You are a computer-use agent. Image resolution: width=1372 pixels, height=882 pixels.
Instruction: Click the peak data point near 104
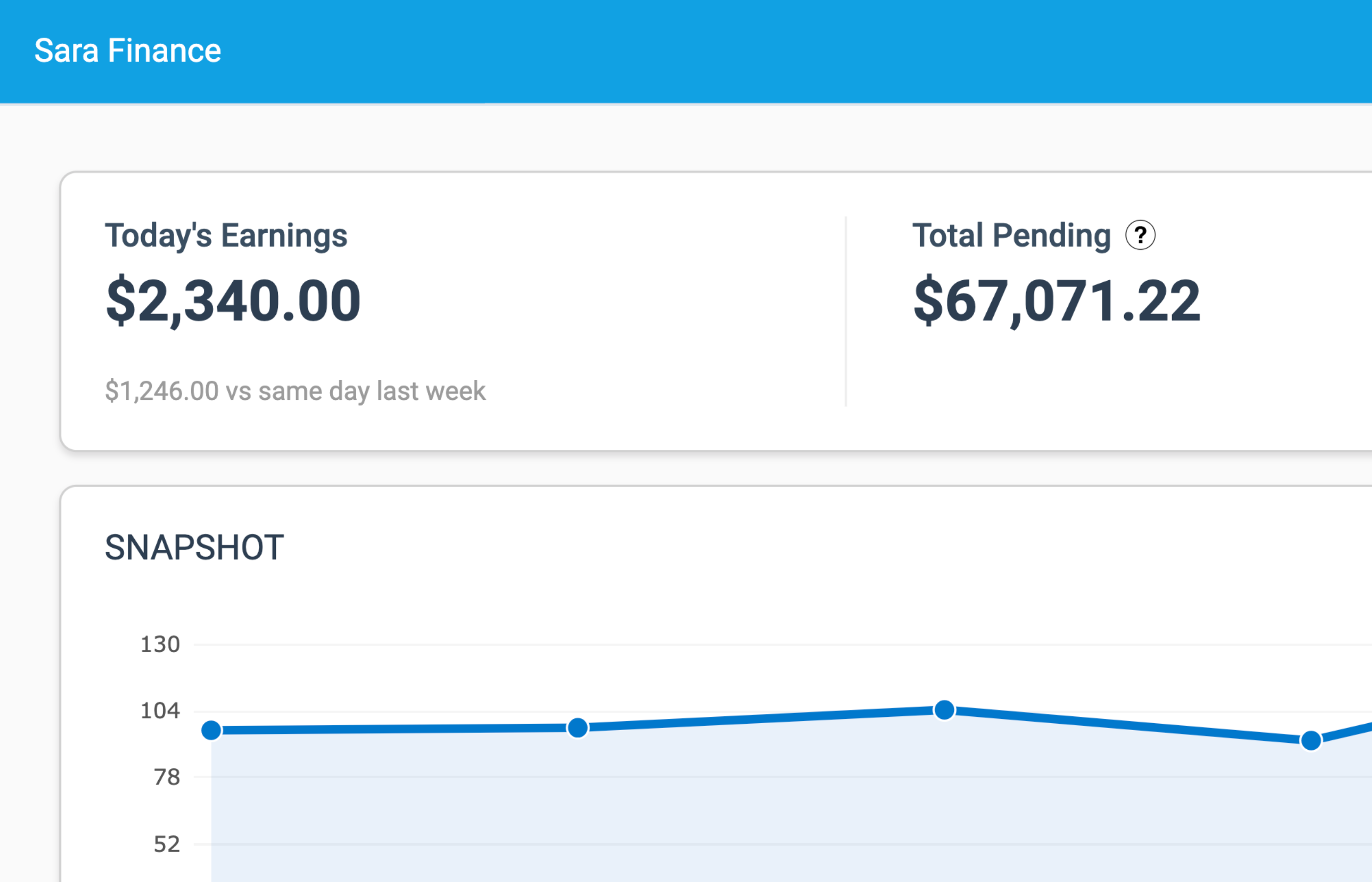(x=944, y=710)
